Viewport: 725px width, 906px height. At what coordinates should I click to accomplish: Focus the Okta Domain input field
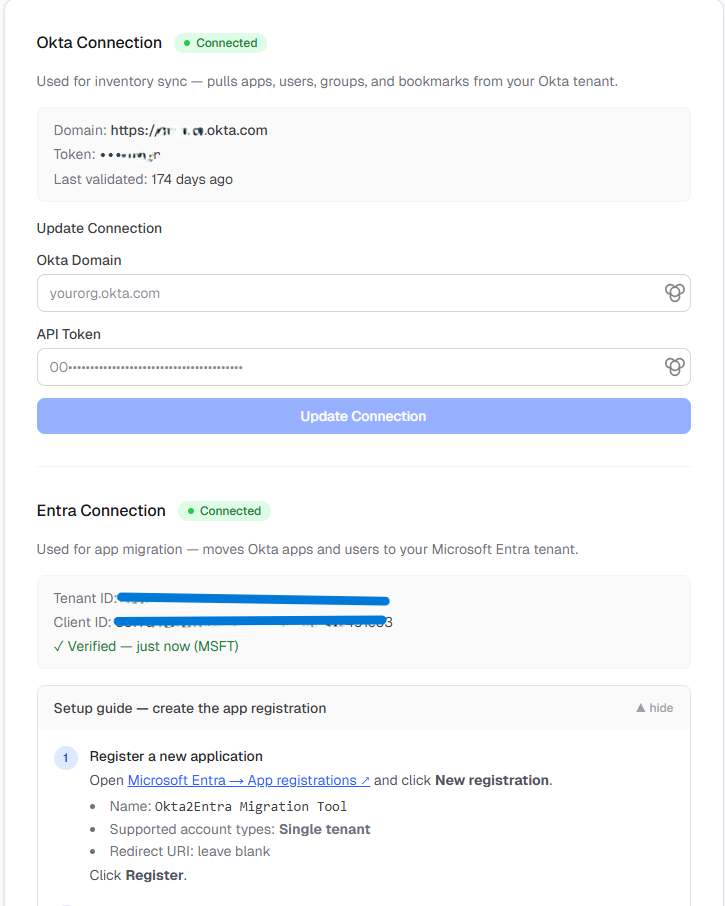pyautogui.click(x=363, y=293)
